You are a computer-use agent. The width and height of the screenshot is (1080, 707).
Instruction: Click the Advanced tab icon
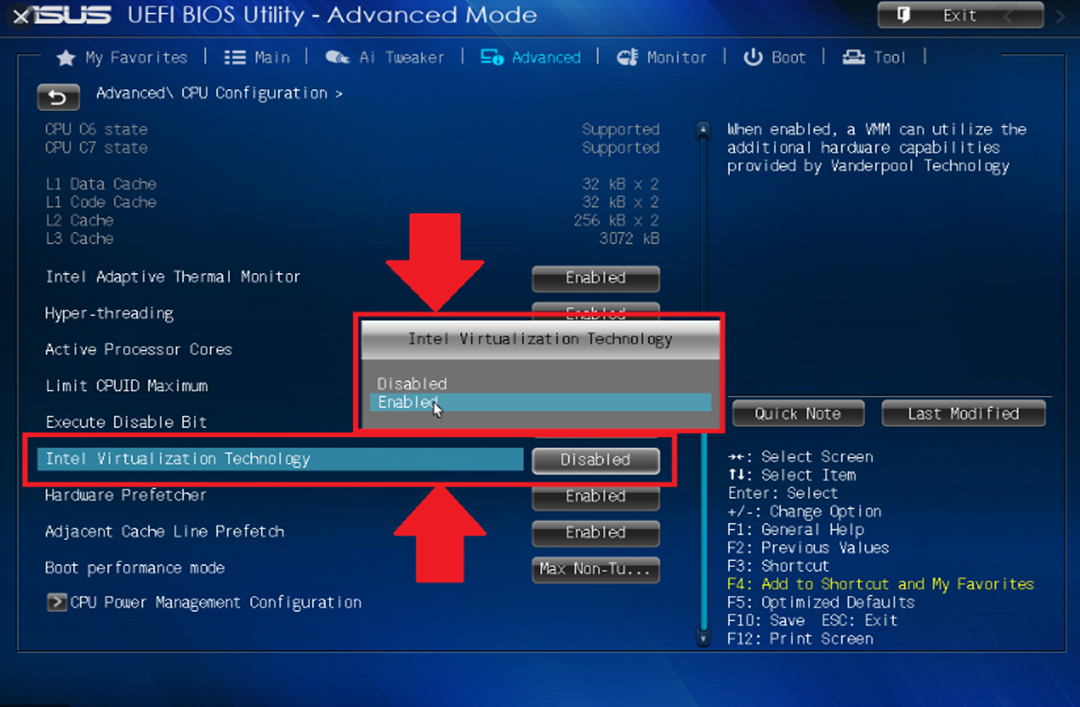pyautogui.click(x=492, y=57)
